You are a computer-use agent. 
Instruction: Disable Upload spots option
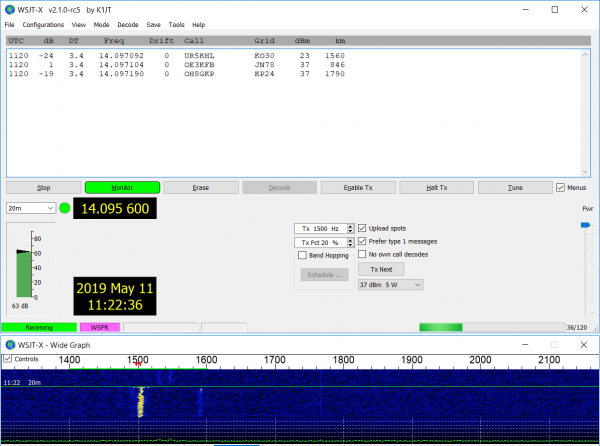(x=362, y=228)
